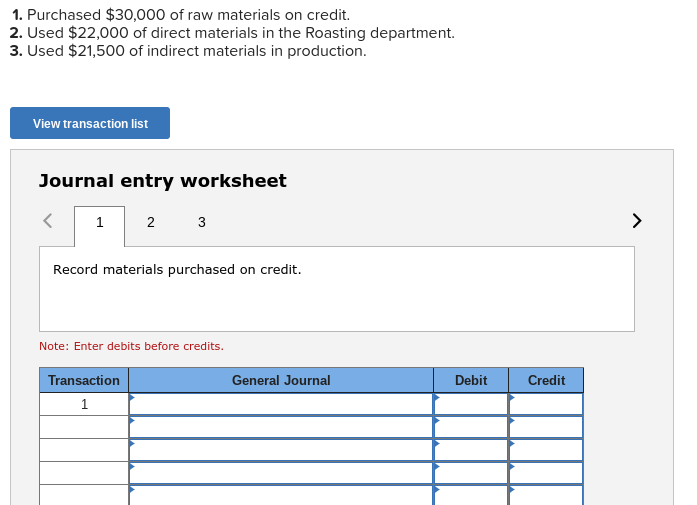Image resolution: width=697 pixels, height=505 pixels.
Task: Open General Journal account field in third row
Action: 281,450
